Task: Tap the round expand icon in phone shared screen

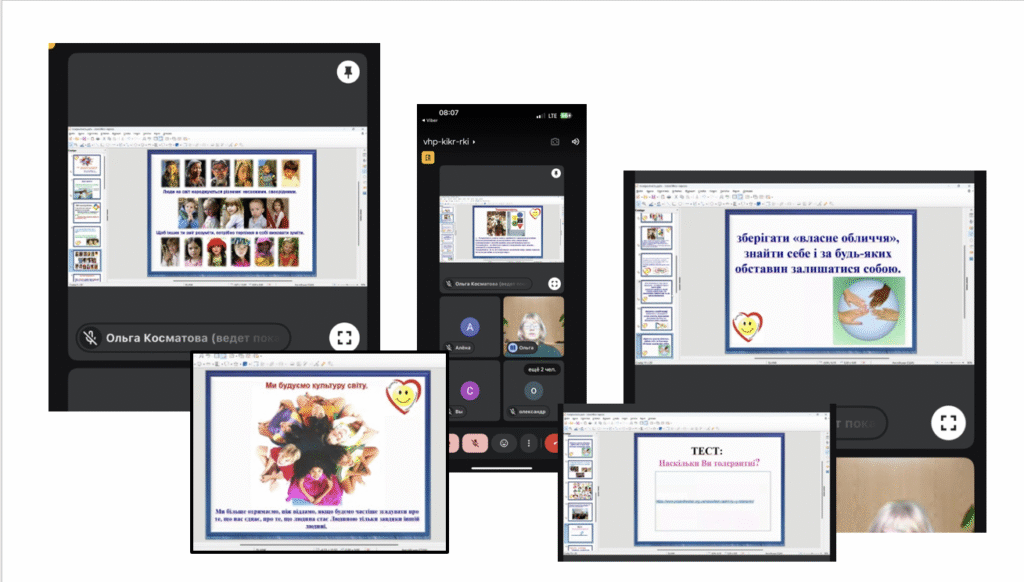Action: click(x=554, y=283)
